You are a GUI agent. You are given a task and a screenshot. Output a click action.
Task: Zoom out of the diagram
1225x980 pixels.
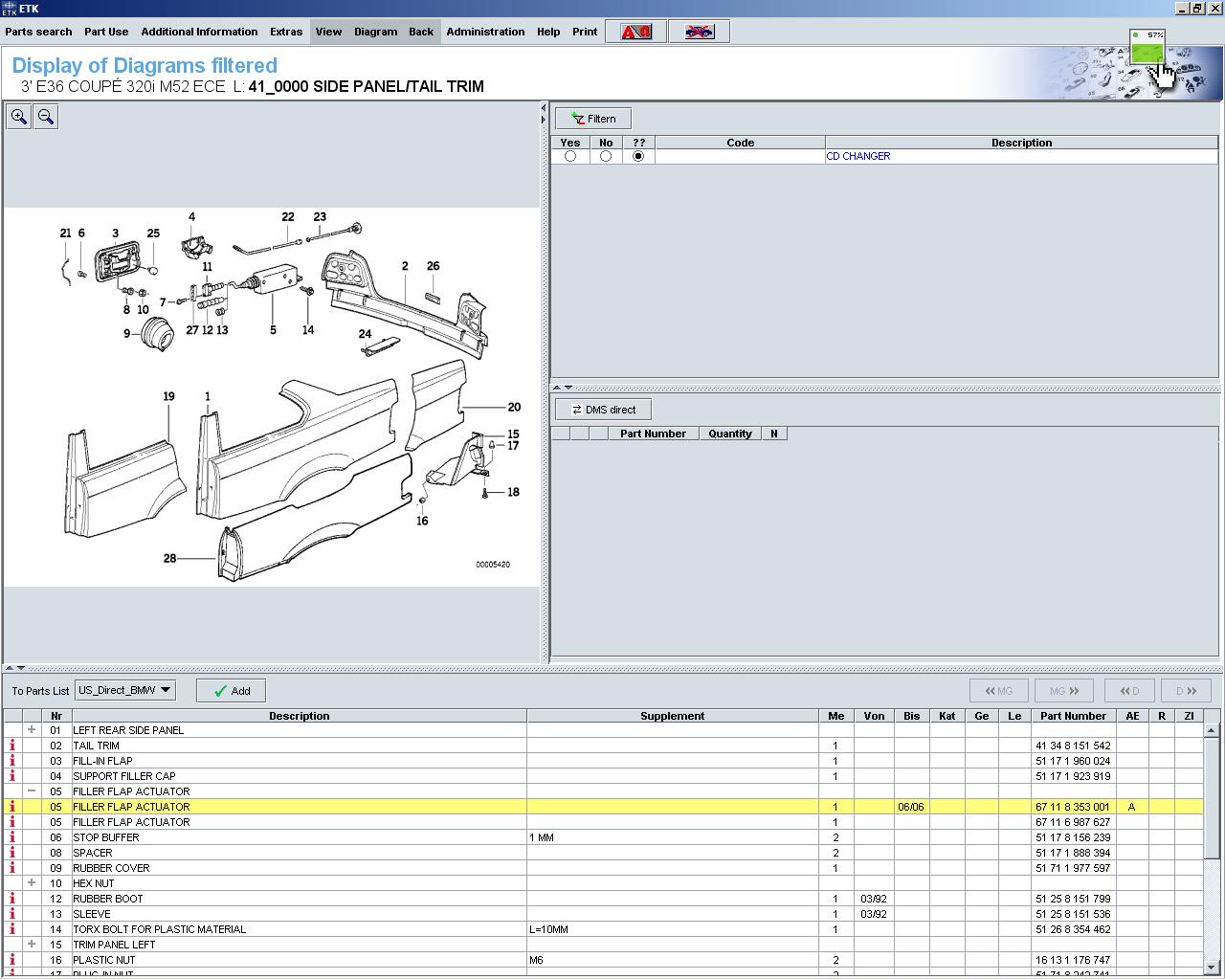[x=45, y=117]
